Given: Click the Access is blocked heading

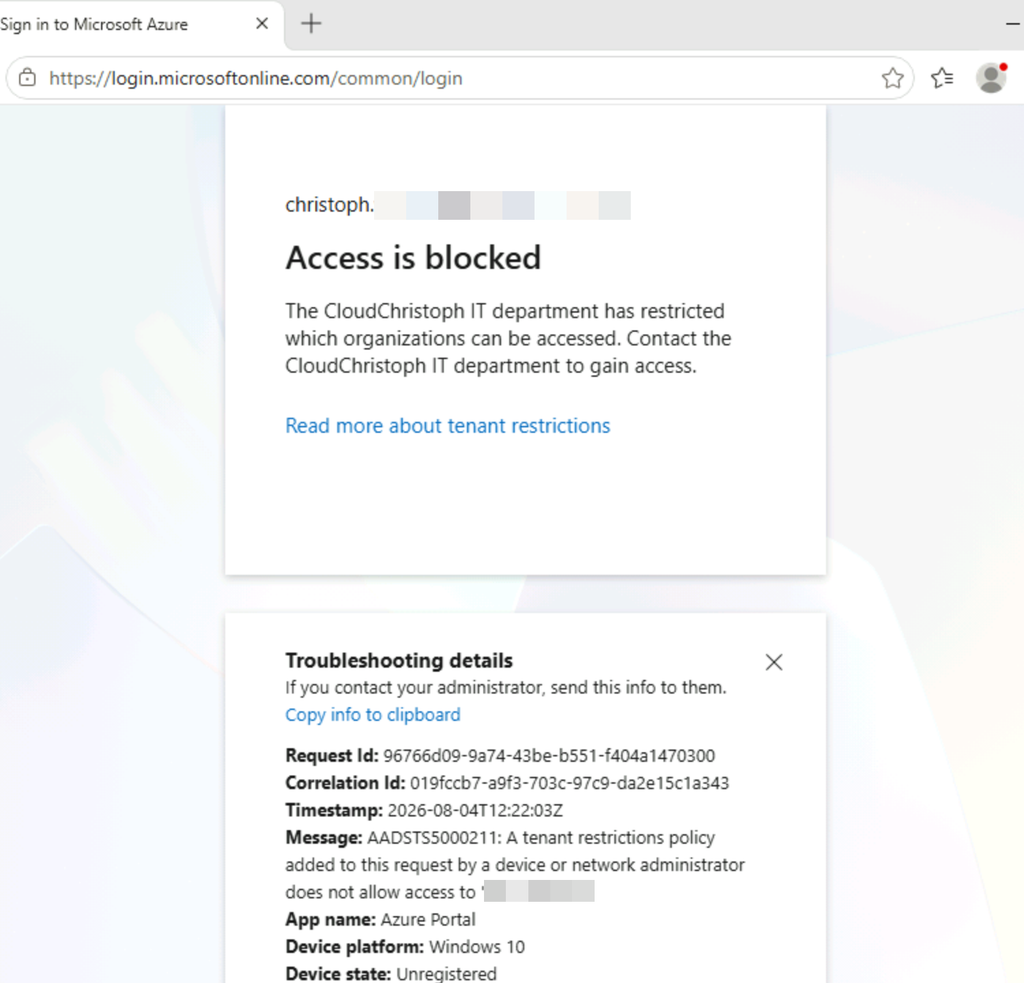Looking at the screenshot, I should (413, 257).
